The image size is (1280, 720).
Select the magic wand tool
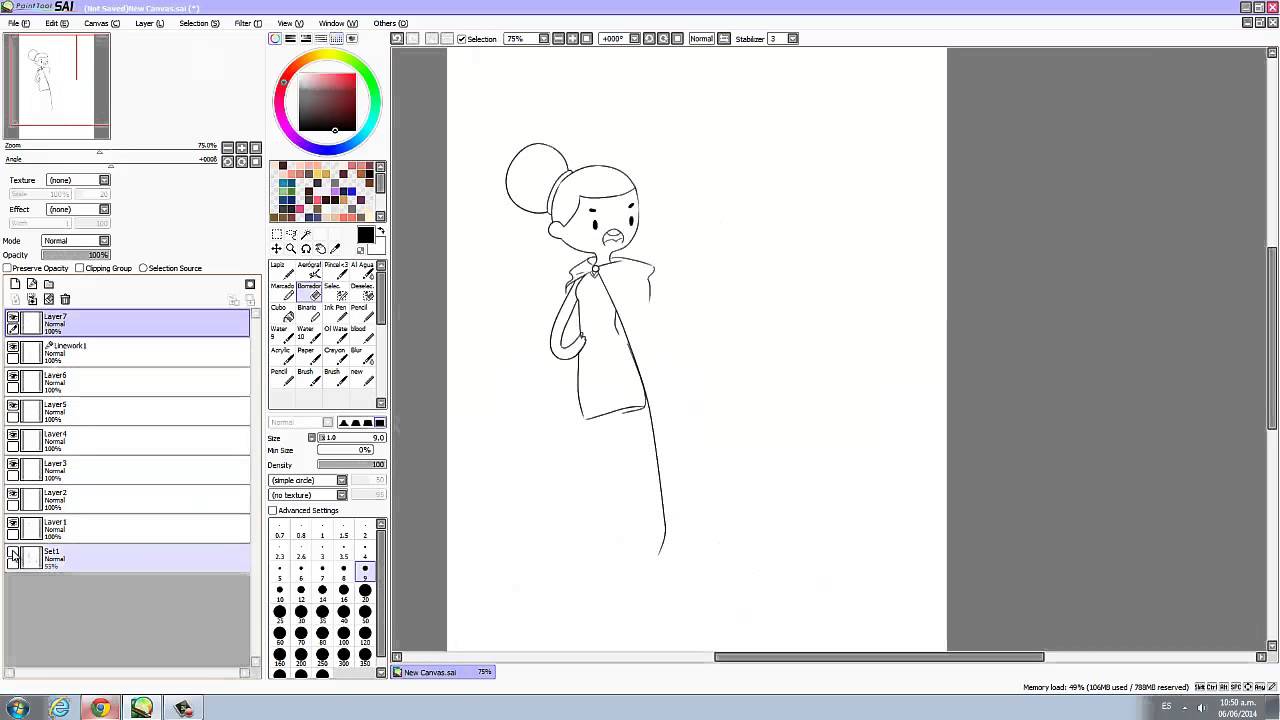pos(306,234)
